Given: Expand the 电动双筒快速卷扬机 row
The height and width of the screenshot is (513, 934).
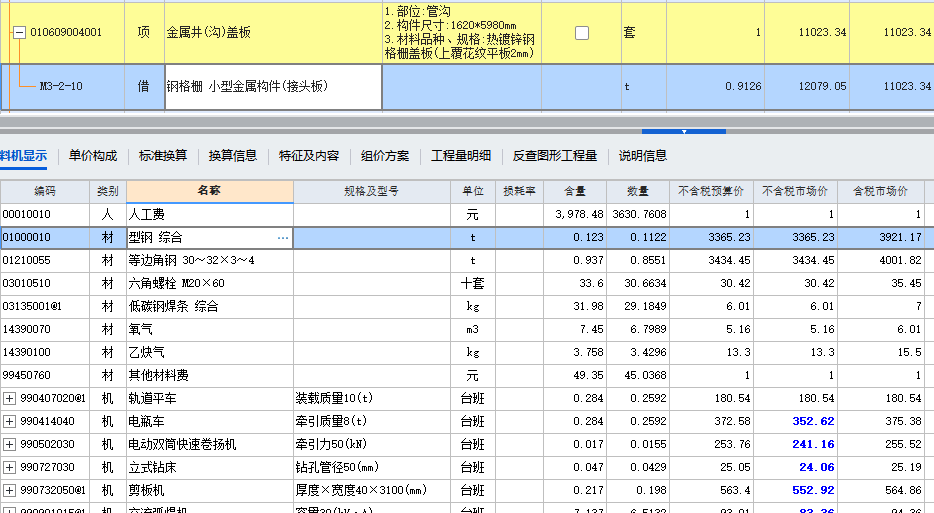Looking at the screenshot, I should tap(10, 444).
